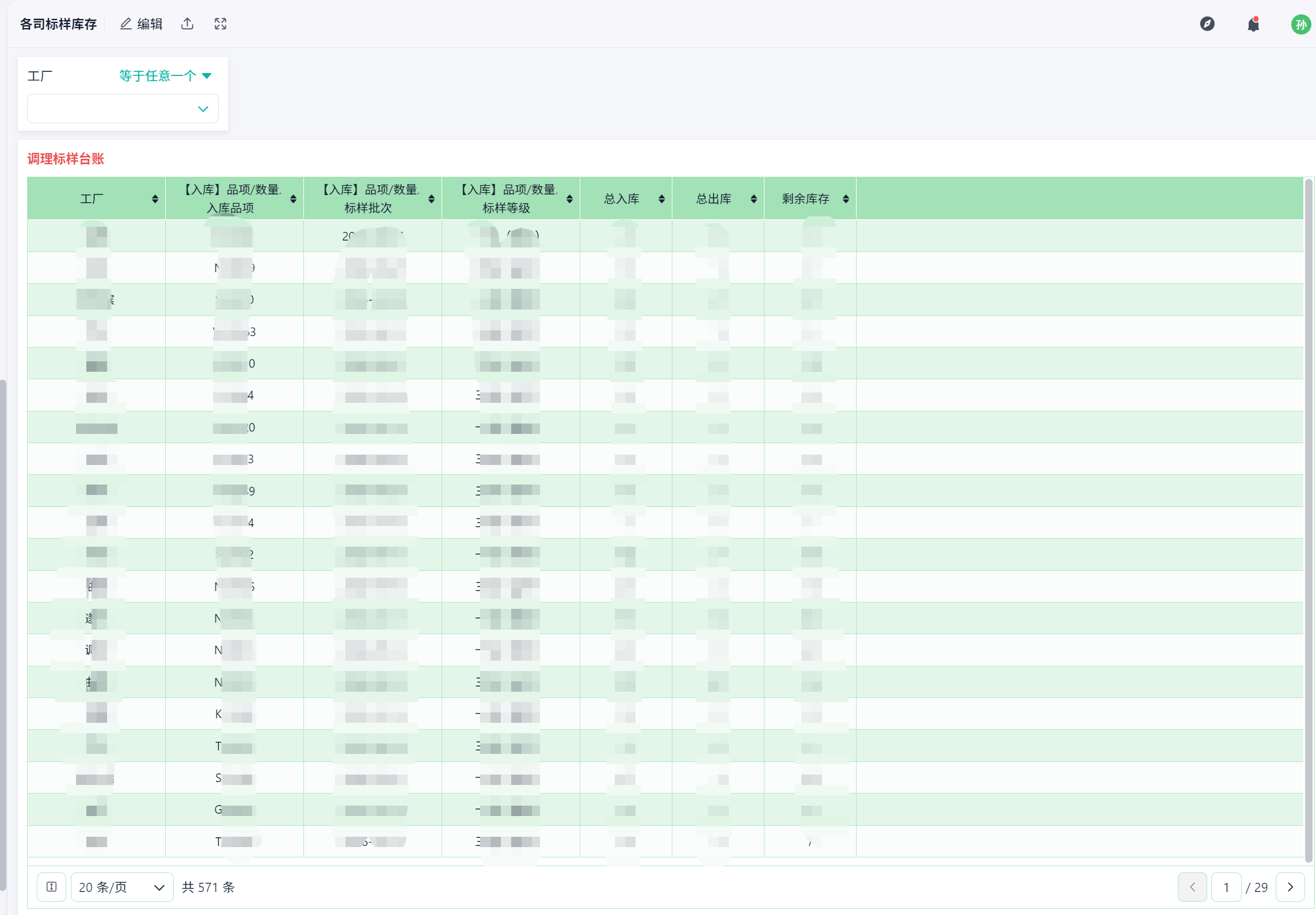Click the export/share upload icon
The width and height of the screenshot is (1316, 915).
tap(187, 24)
